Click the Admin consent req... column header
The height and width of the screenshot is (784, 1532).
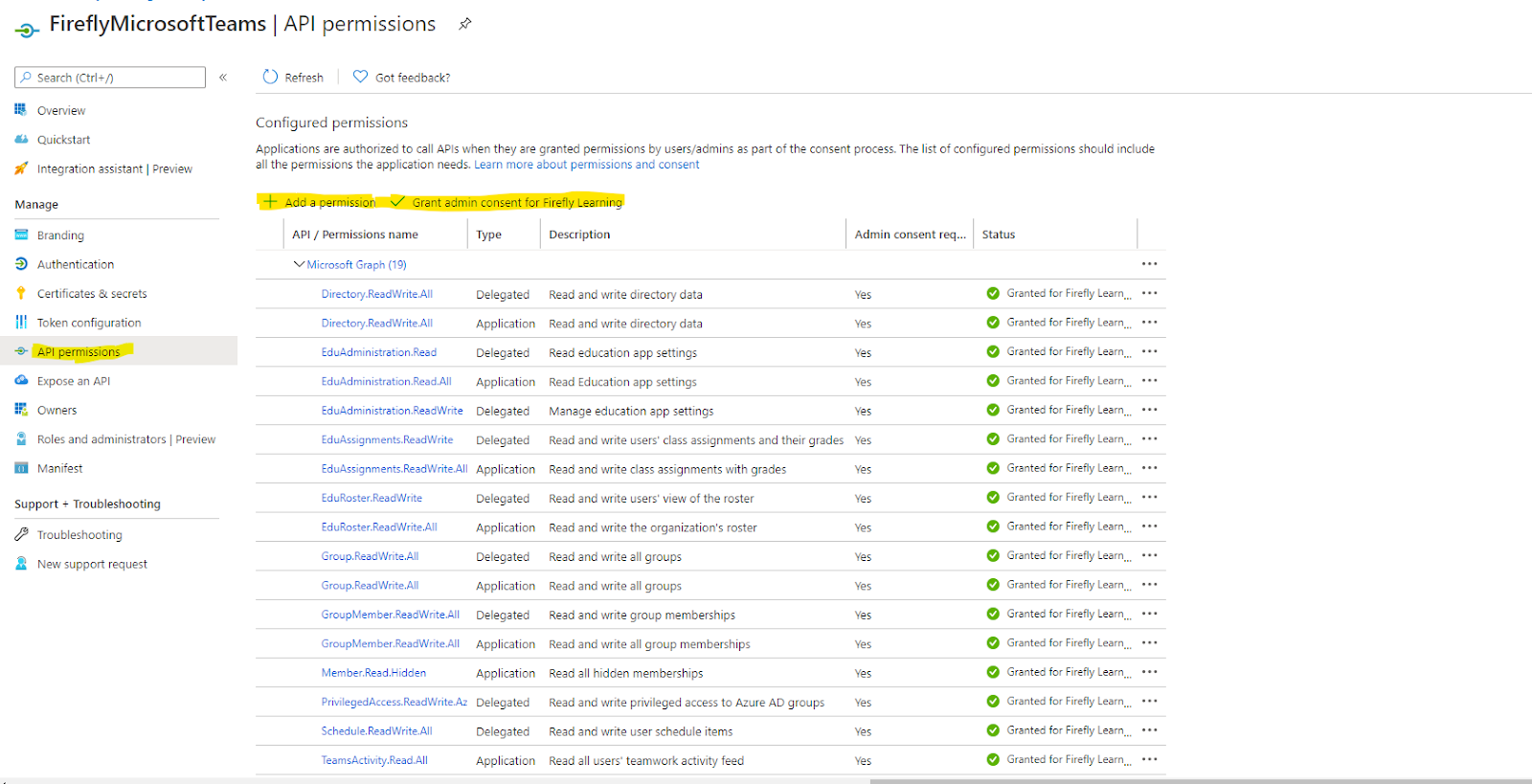911,235
